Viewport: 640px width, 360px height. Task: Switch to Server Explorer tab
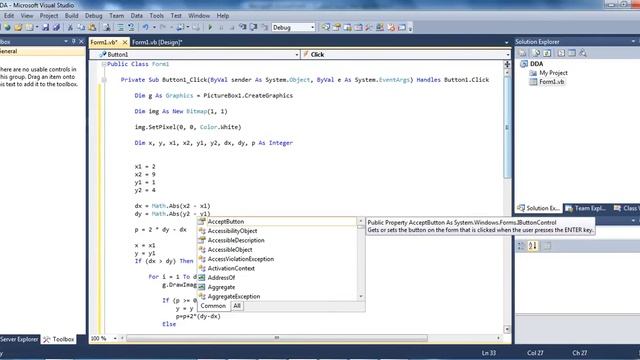tap(19, 339)
